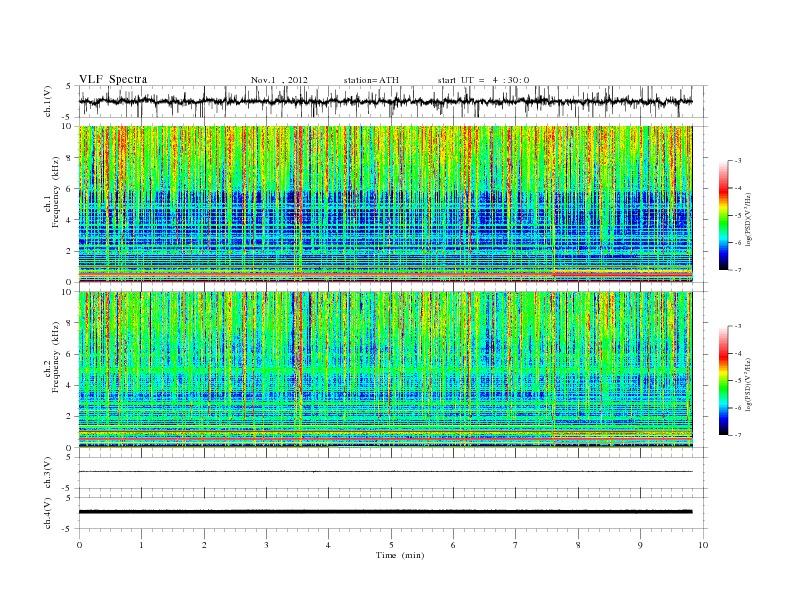Viewport: 792px width, 612px height.
Task: Click time axis tick label 1
Action: pyautogui.click(x=141, y=545)
